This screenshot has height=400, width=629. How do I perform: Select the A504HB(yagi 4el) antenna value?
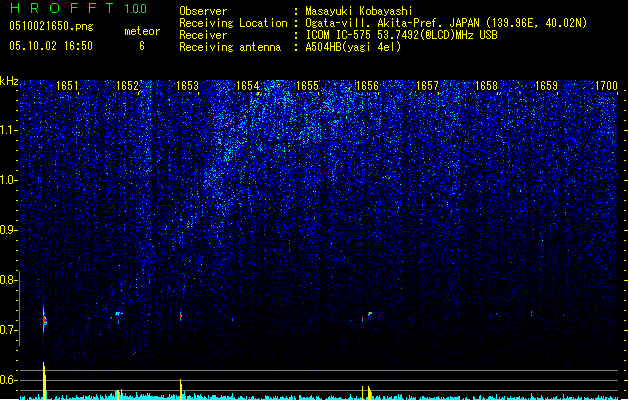353,47
